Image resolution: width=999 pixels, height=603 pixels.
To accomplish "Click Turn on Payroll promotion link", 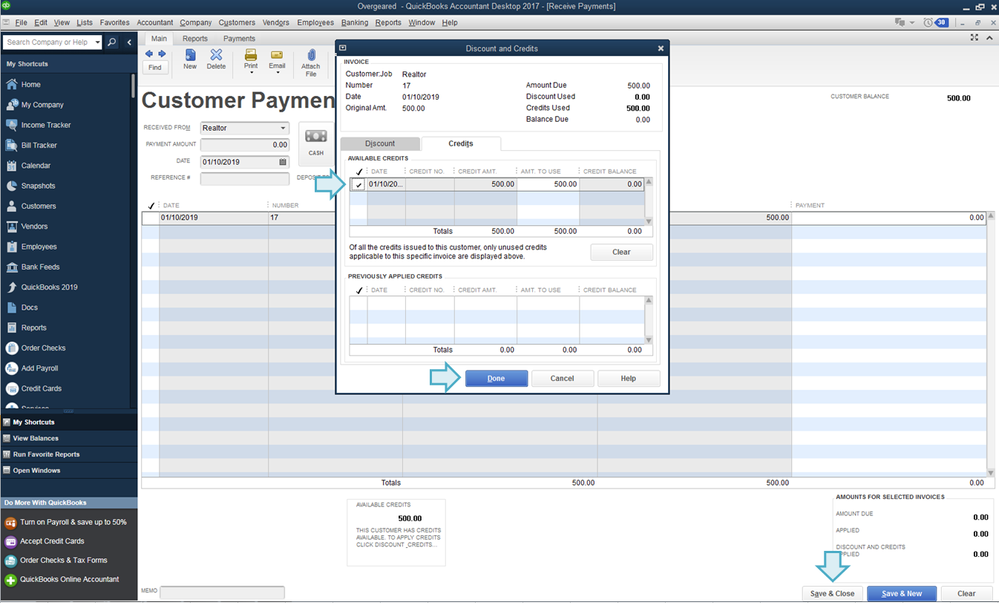I will [x=73, y=522].
